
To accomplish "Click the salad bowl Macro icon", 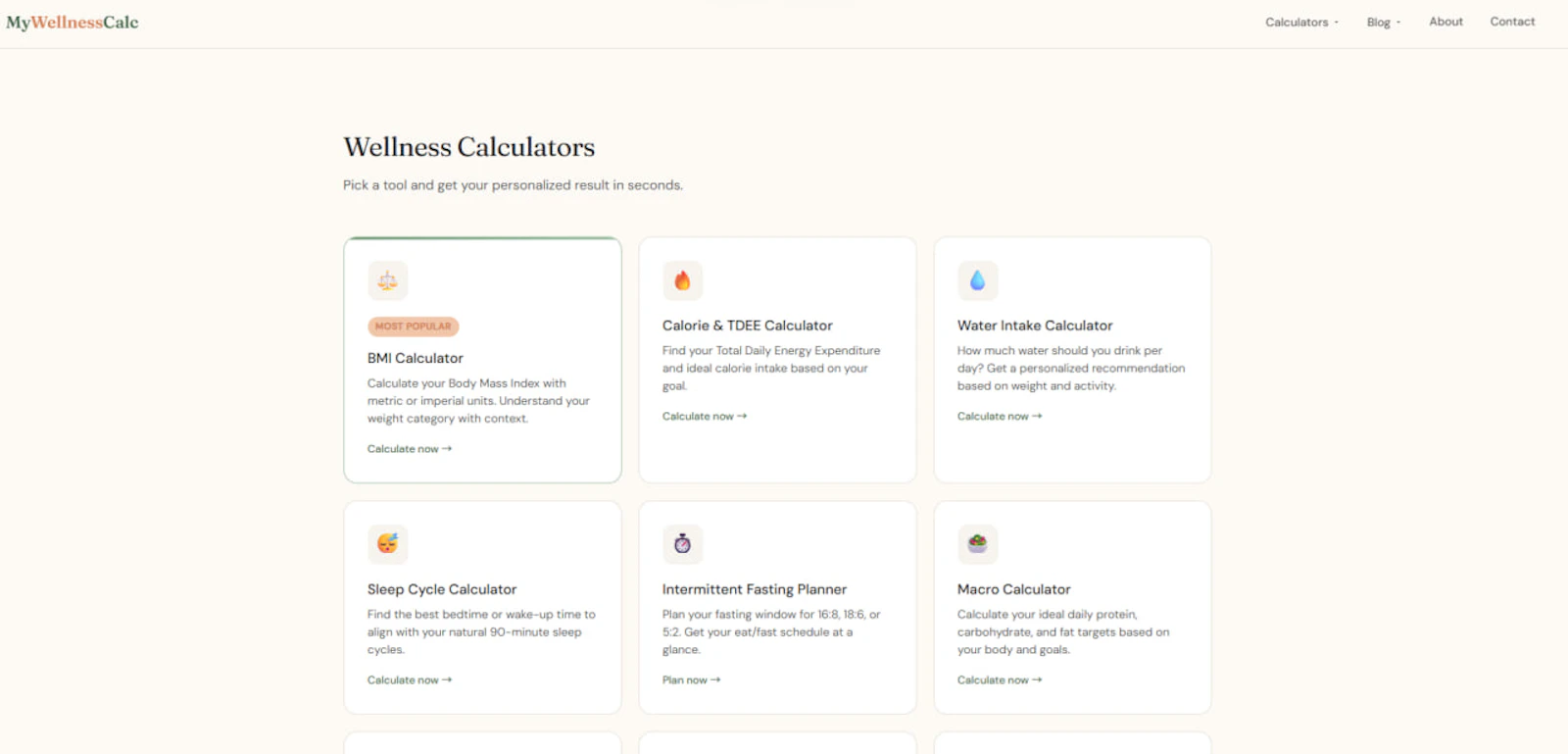I will (x=978, y=544).
